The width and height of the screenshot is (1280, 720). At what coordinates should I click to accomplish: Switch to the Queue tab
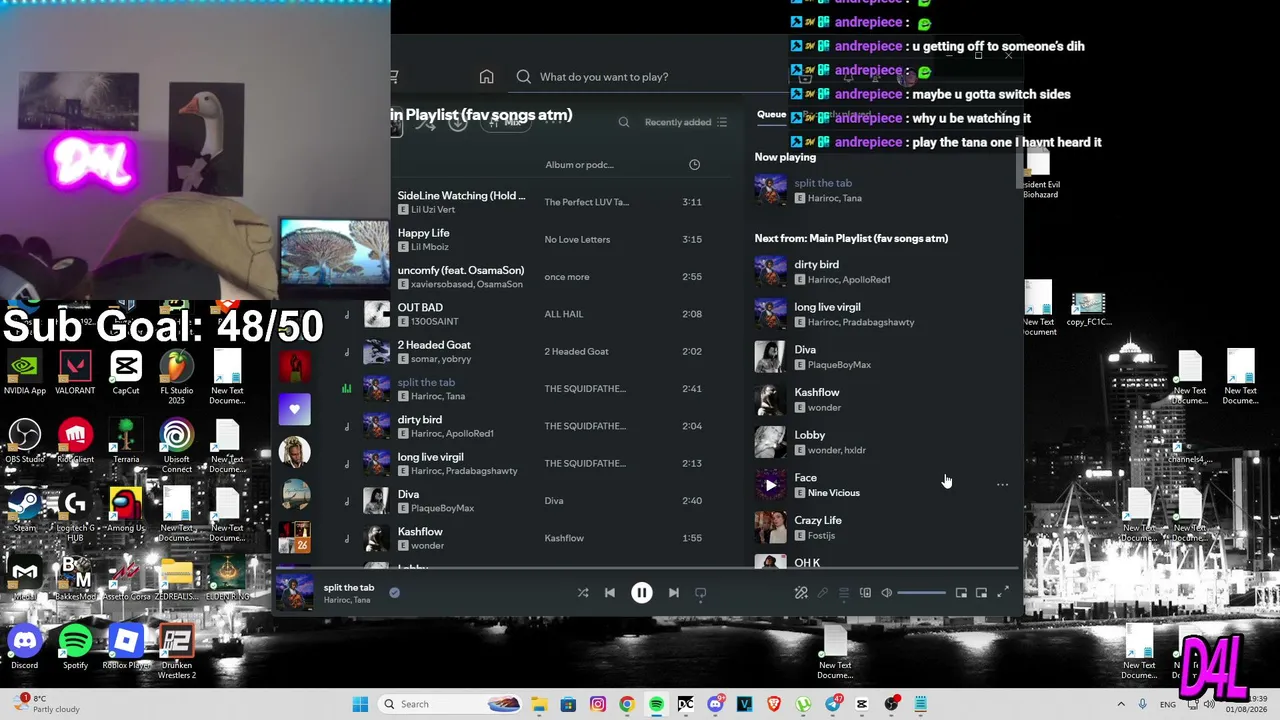[x=771, y=114]
